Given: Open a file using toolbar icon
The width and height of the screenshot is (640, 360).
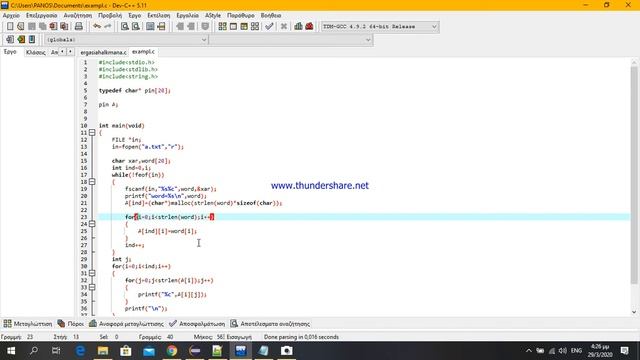Looking at the screenshot, I should (x=21, y=27).
